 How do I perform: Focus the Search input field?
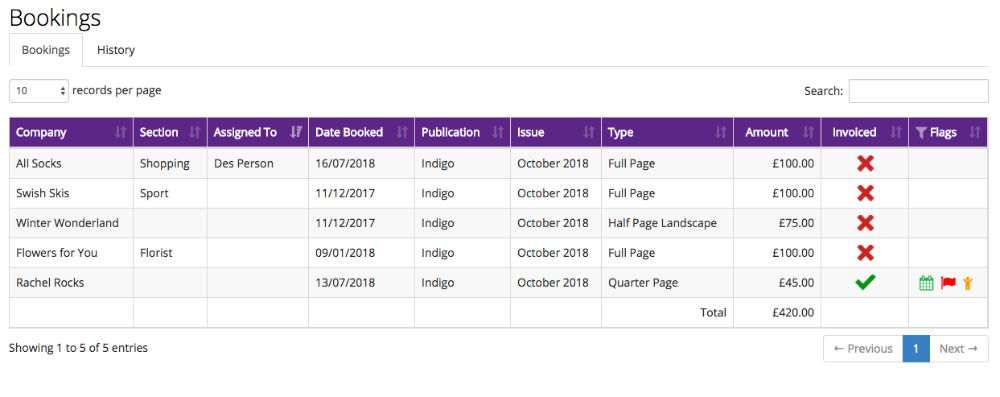(x=918, y=91)
